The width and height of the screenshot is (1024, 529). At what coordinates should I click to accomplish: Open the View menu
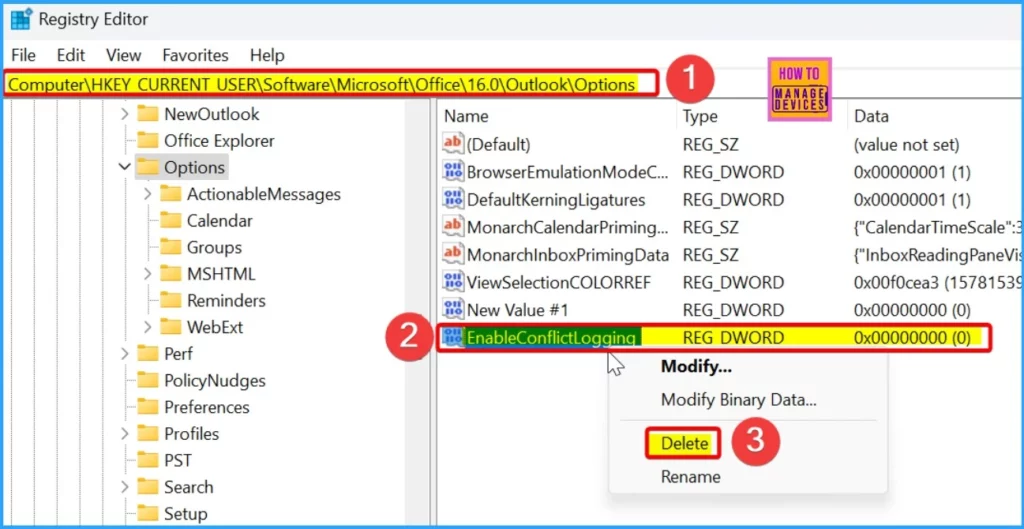click(x=123, y=55)
